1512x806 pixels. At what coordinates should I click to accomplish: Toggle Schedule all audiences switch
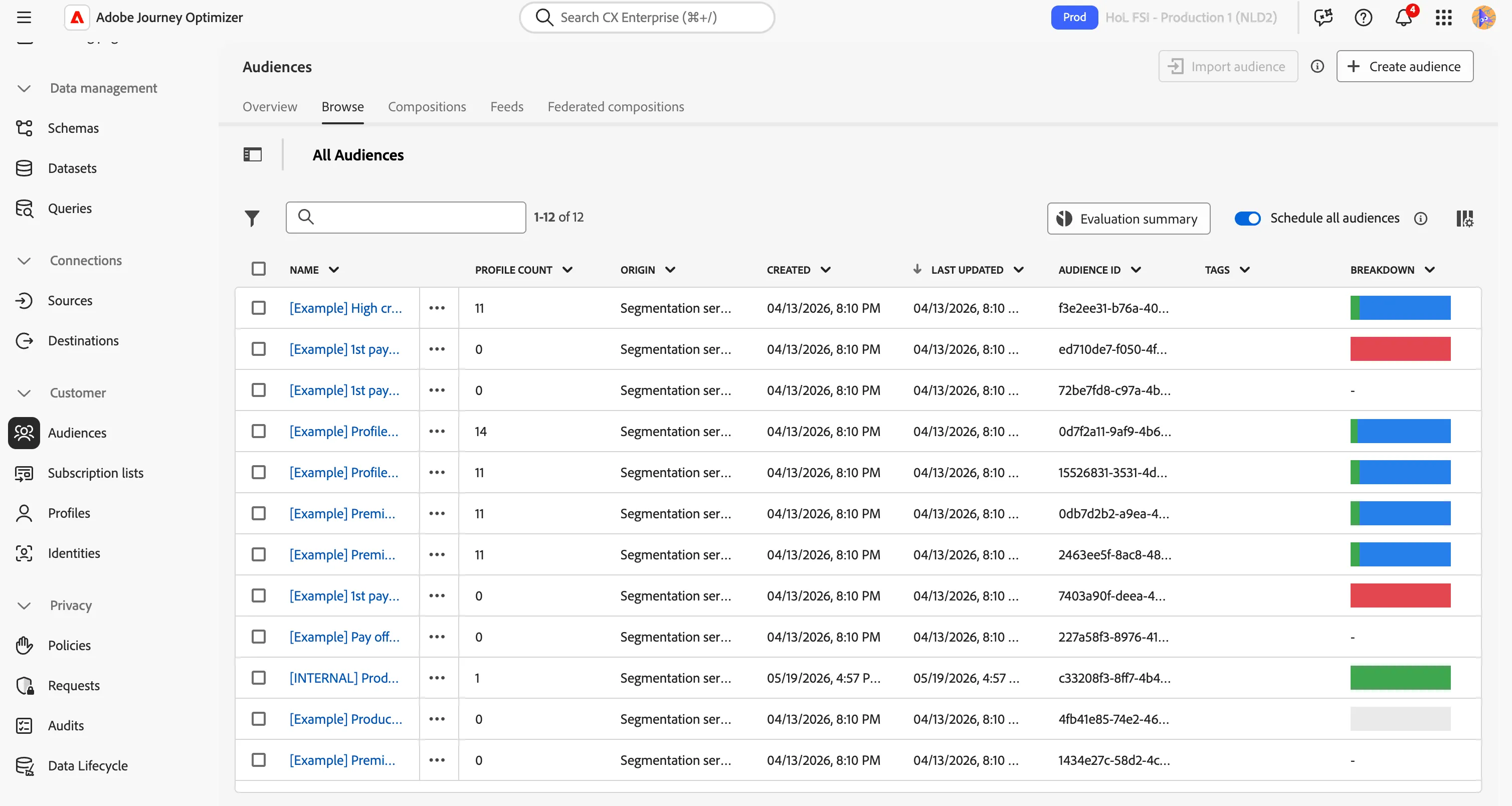pyautogui.click(x=1247, y=219)
